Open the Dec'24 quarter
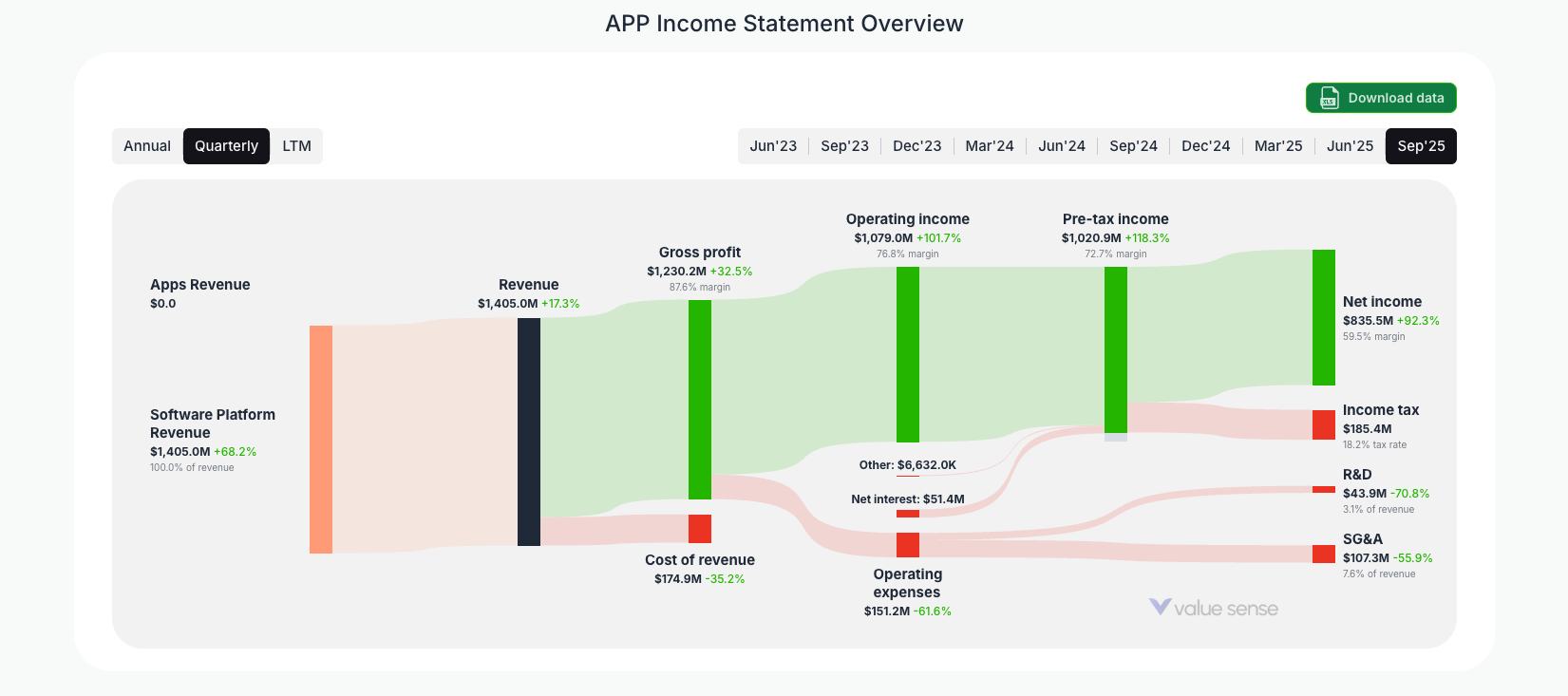This screenshot has height=696, width=1568. point(1206,145)
